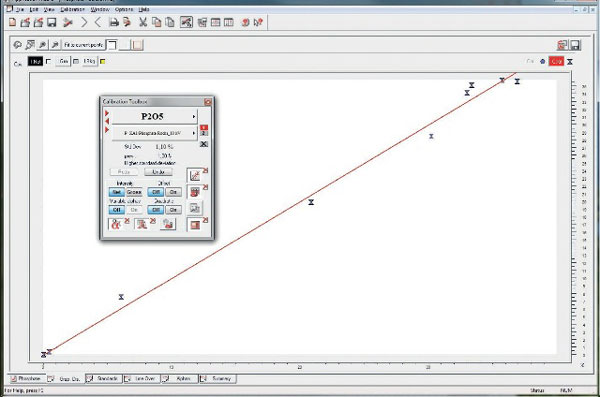600x397 pixels.
Task: Open the Calibration menu
Action: click(72, 9)
